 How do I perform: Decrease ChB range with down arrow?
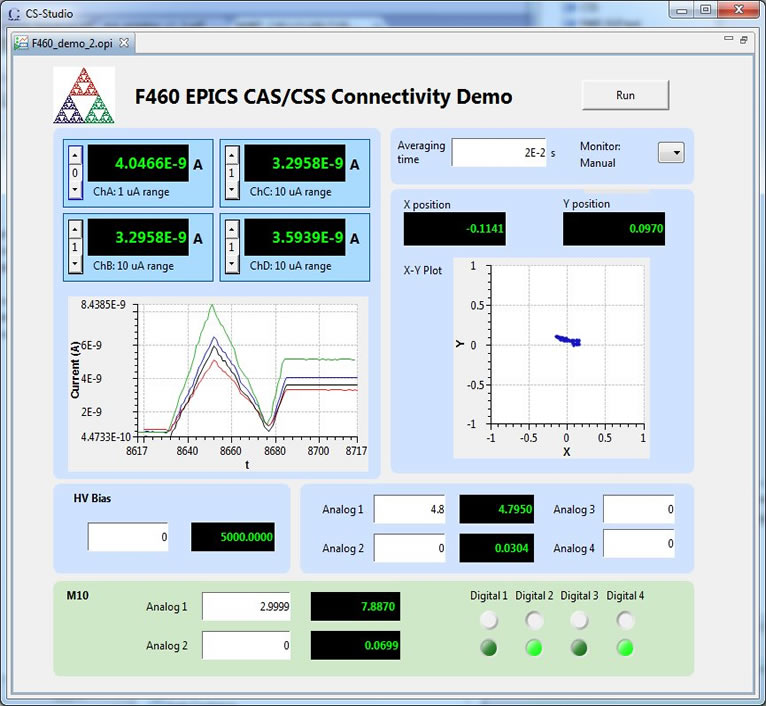pos(75,264)
